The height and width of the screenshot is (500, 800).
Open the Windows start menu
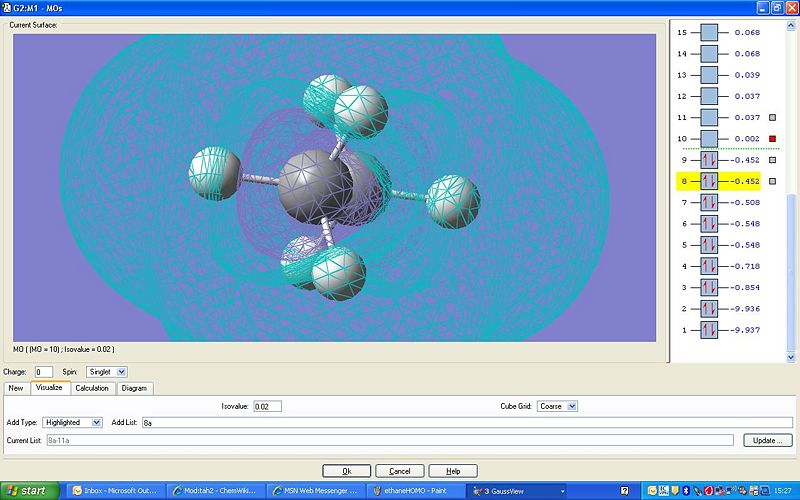[30, 491]
